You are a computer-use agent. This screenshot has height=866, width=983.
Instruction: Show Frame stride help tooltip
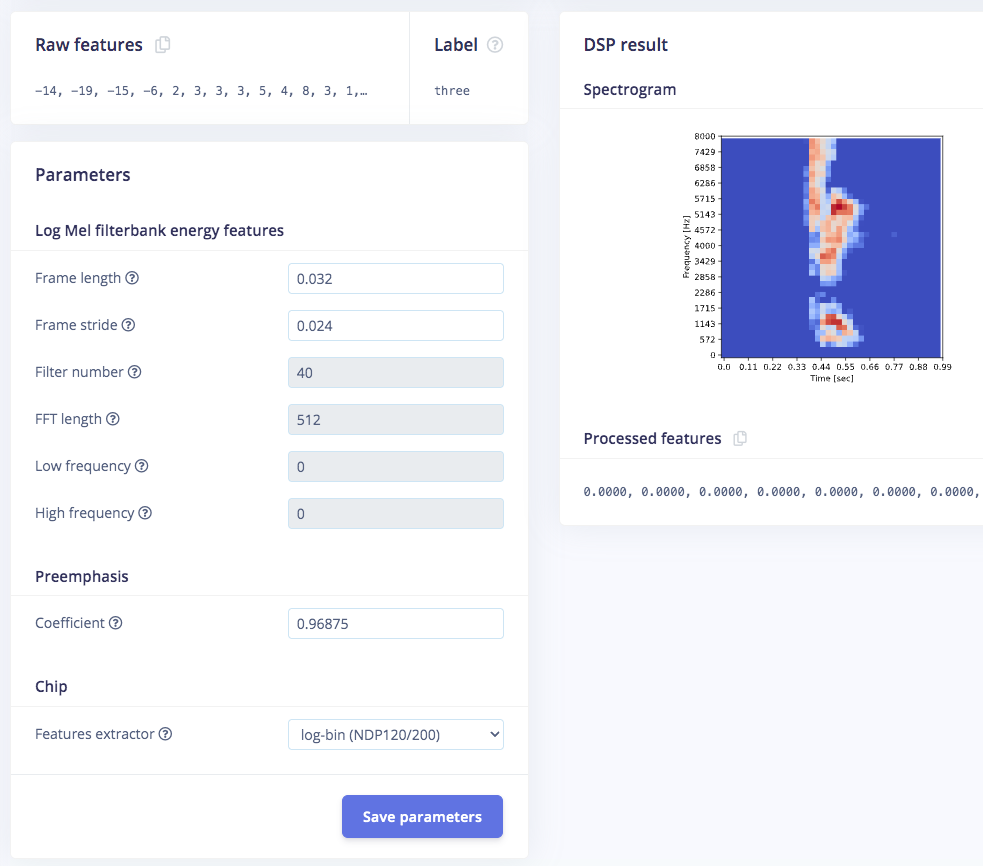click(129, 325)
